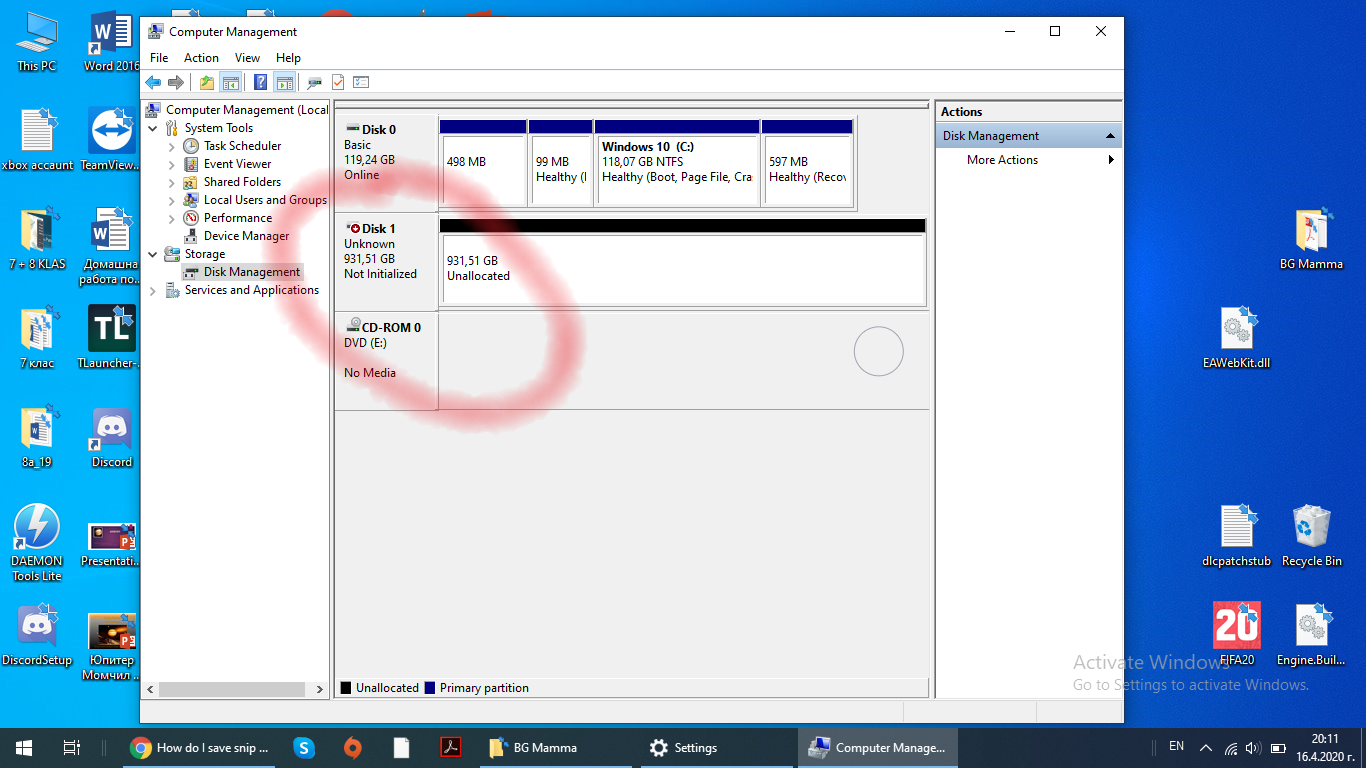Select Performance in the console tree
1366x768 pixels.
pos(237,218)
